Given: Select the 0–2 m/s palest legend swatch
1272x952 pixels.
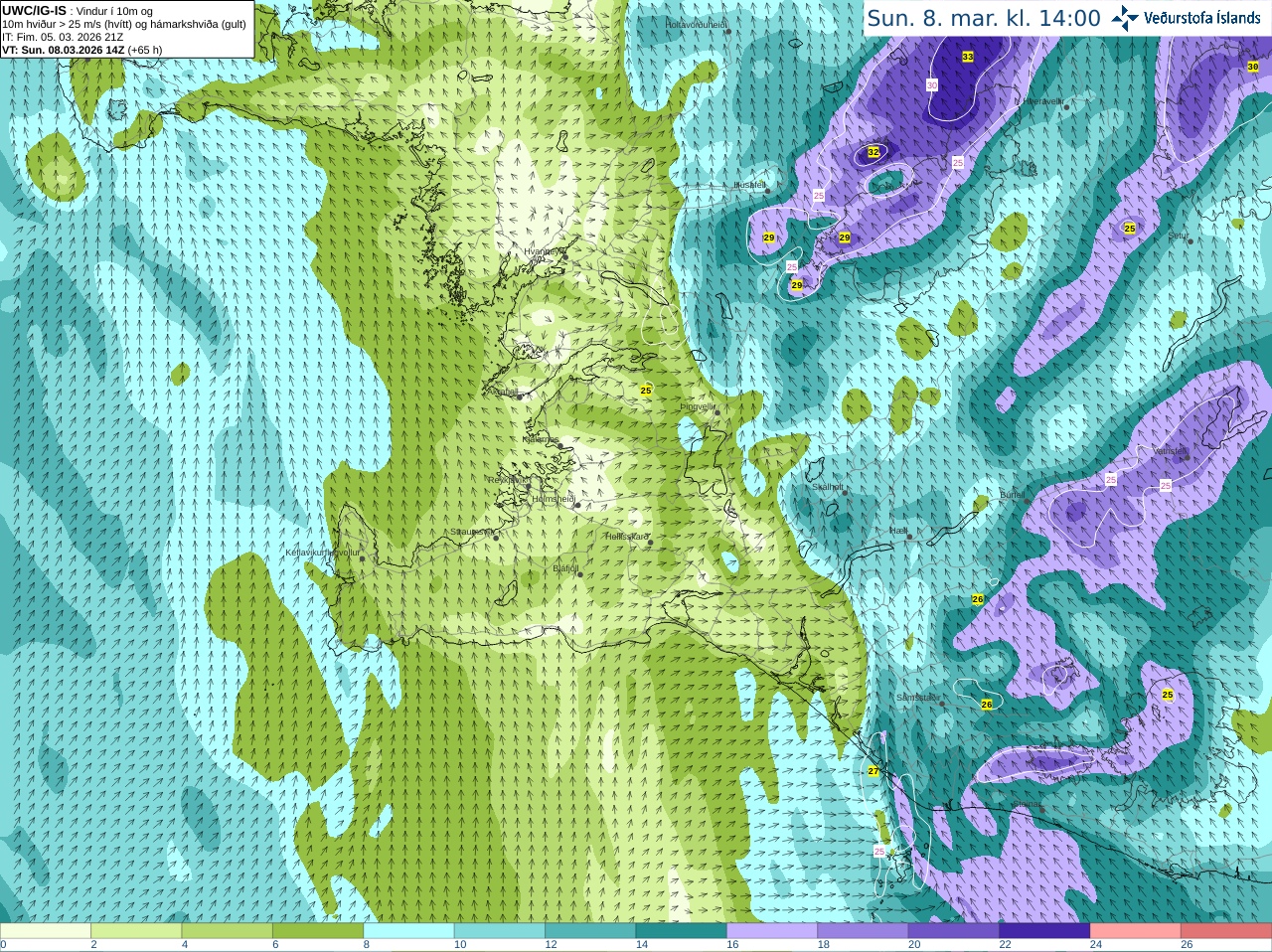Looking at the screenshot, I should click(x=46, y=931).
